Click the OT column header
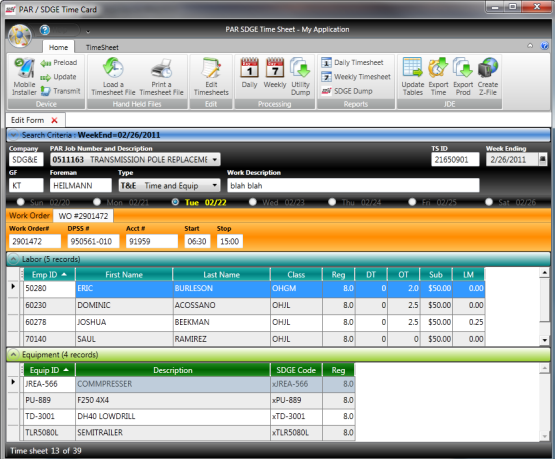 coord(404,275)
